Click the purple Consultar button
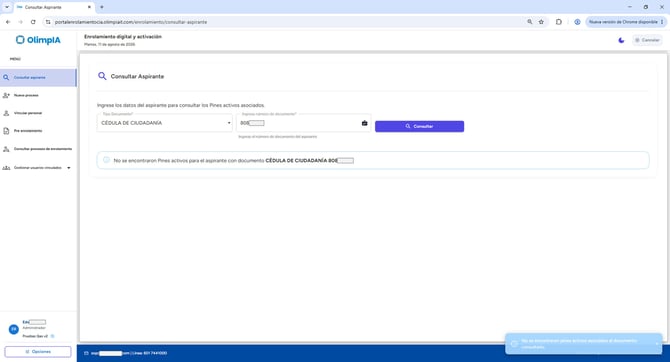This screenshot has width=670, height=362. pyautogui.click(x=419, y=127)
